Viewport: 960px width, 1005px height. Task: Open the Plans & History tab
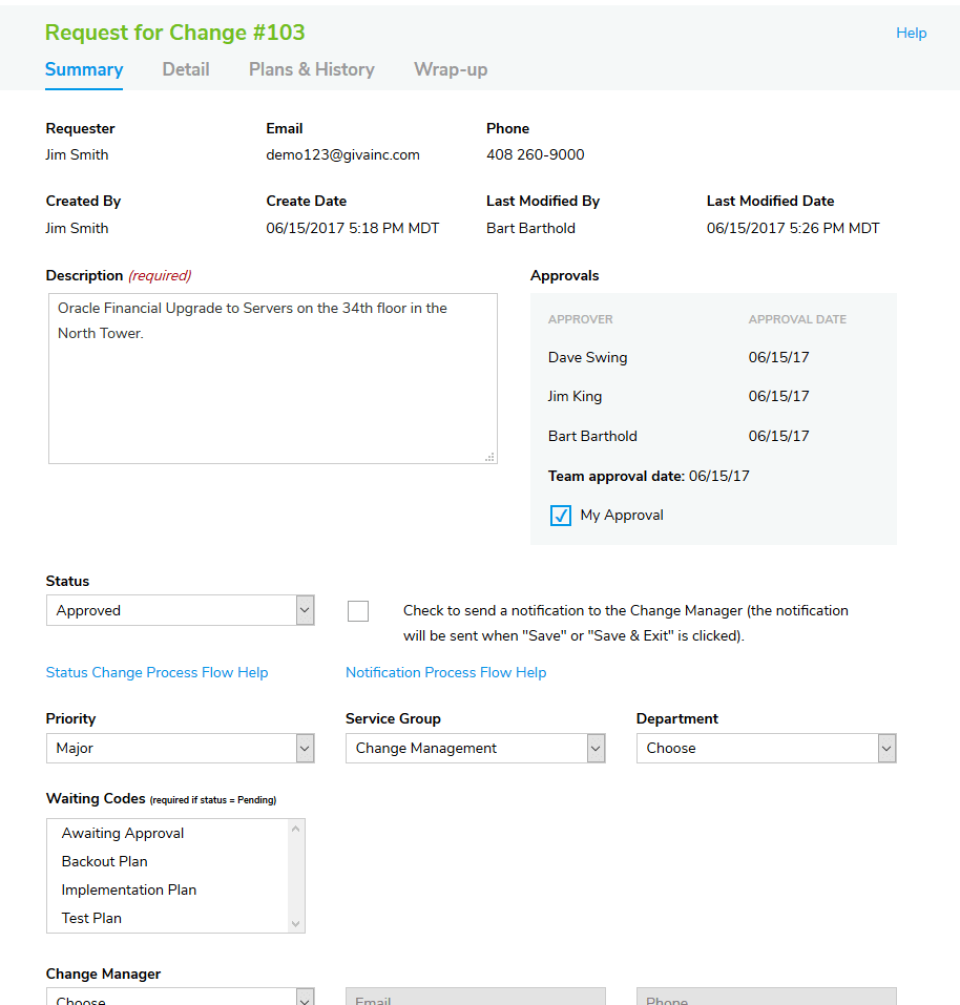(x=311, y=69)
